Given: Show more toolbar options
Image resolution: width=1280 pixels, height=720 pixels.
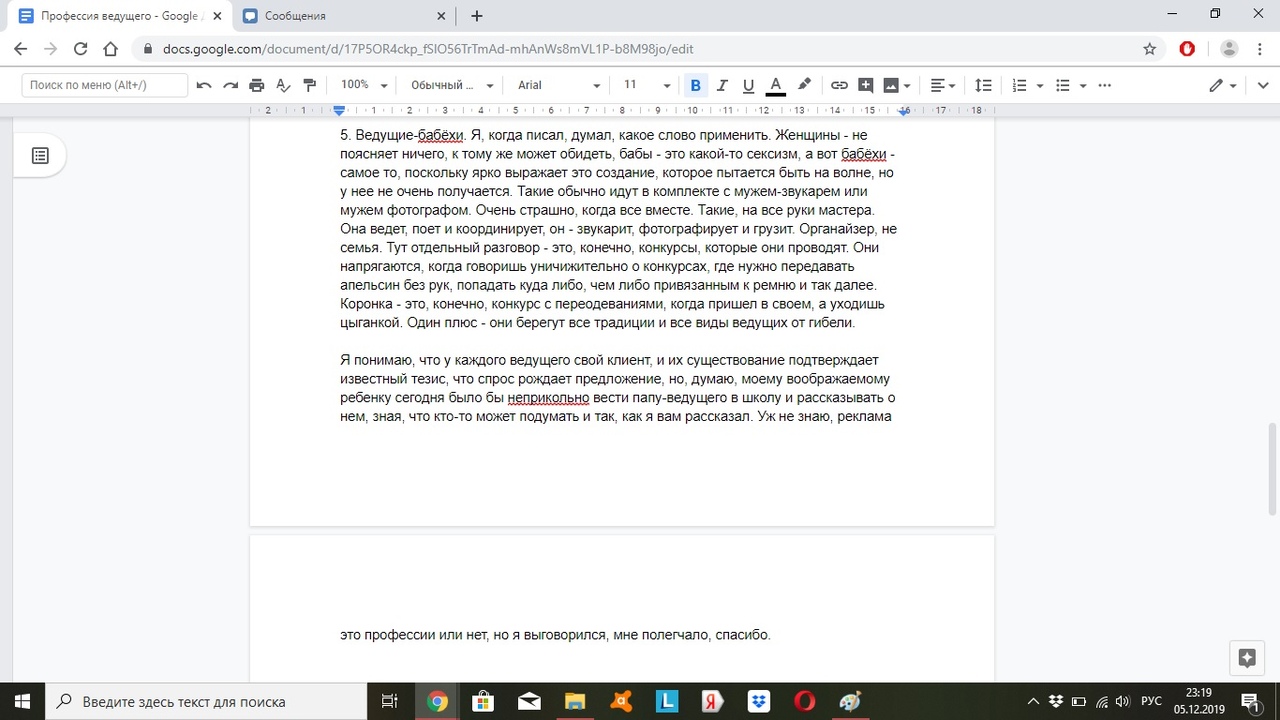Looking at the screenshot, I should tap(1105, 85).
